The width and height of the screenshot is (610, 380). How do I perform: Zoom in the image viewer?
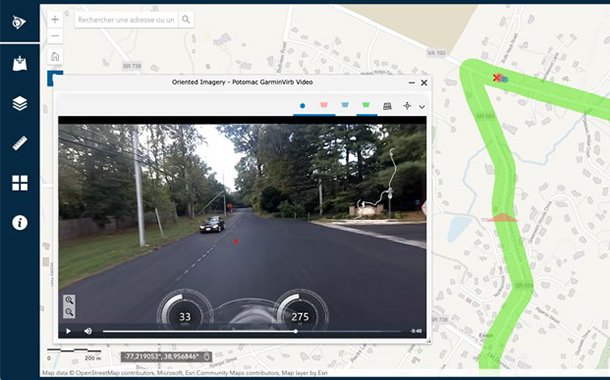[x=69, y=300]
